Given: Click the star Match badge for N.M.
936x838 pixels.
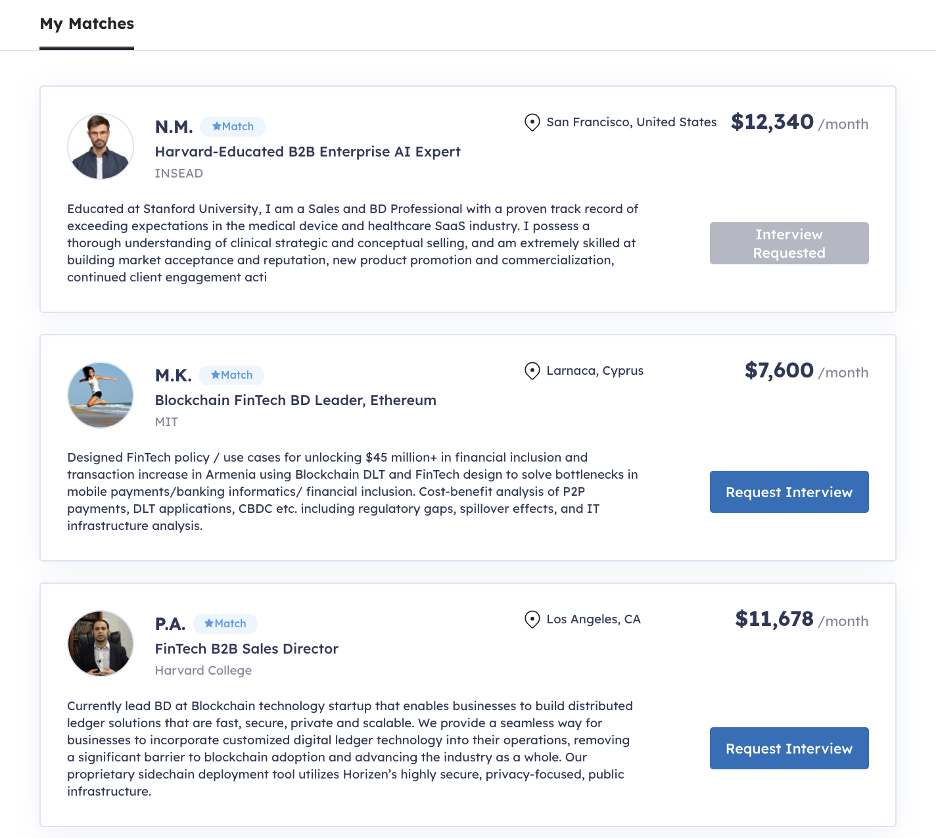Looking at the screenshot, I should click(x=233, y=127).
